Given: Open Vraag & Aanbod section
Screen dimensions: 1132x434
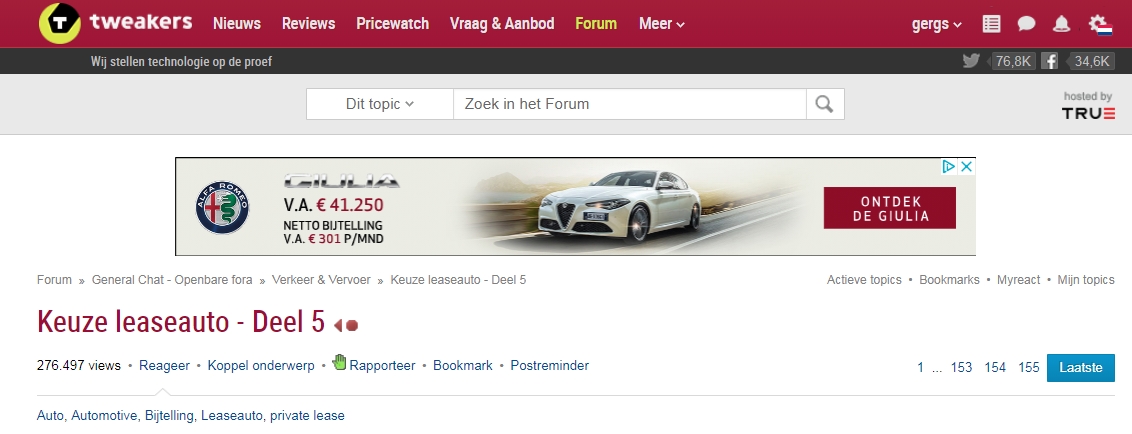Looking at the screenshot, I should tap(502, 24).
